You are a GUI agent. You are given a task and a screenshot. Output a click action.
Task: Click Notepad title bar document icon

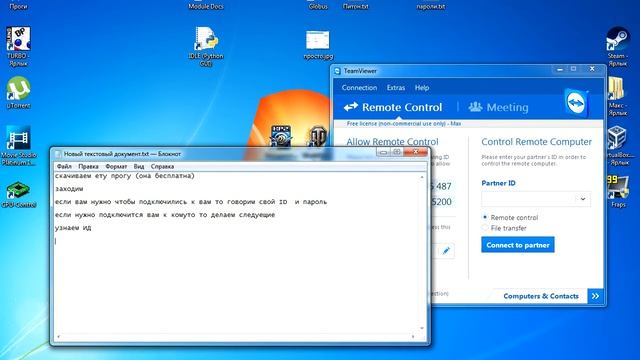pyautogui.click(x=58, y=154)
